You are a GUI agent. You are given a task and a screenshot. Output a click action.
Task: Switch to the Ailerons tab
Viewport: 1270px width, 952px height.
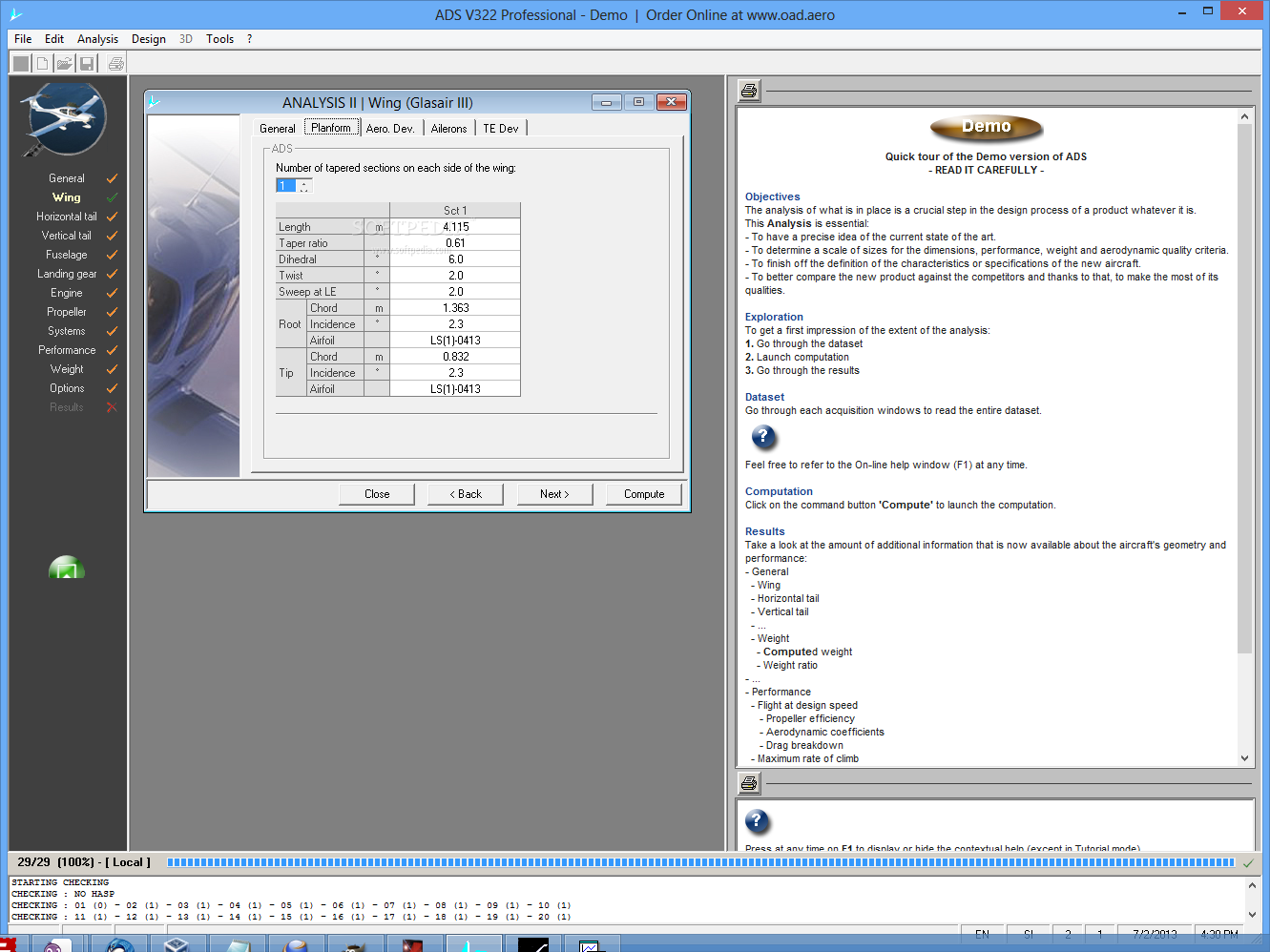tap(448, 129)
